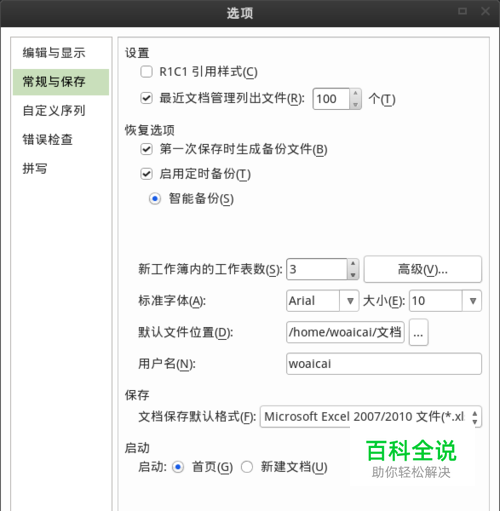The image size is (500, 511).
Task: Click the 用户名 field containing woaicai
Action: point(384,364)
